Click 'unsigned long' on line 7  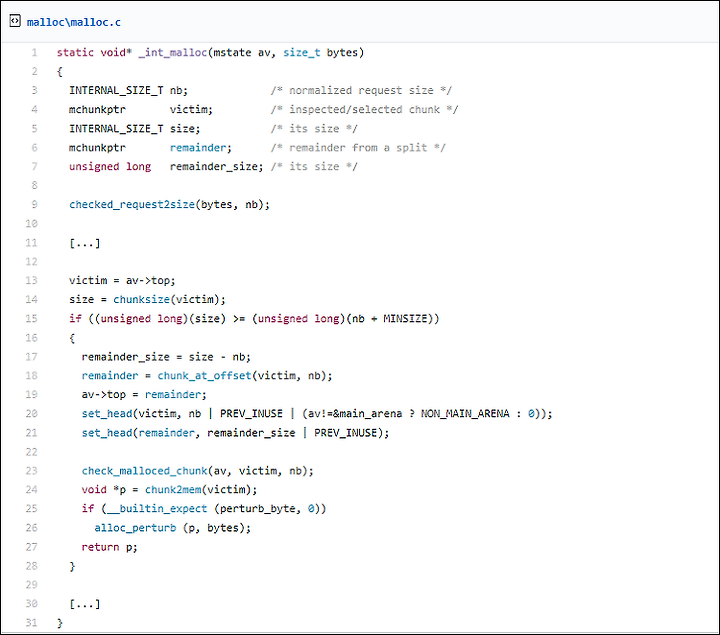pos(110,167)
